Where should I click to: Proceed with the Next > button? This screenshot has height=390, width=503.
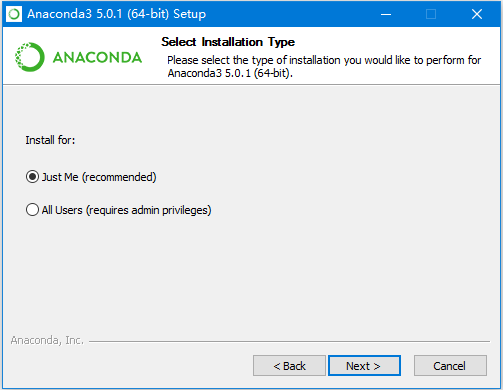click(x=364, y=366)
